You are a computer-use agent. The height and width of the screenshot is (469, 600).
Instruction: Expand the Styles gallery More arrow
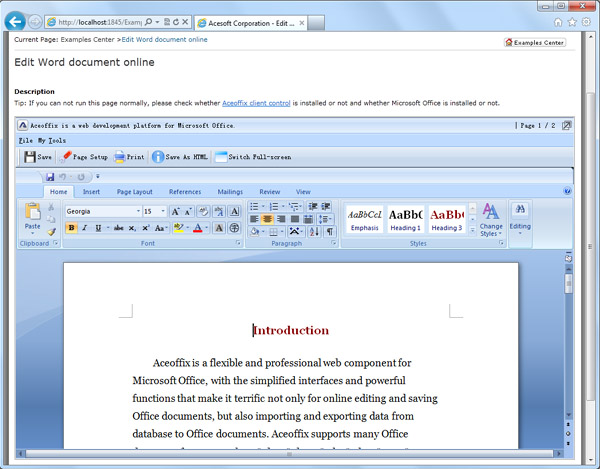tap(473, 230)
